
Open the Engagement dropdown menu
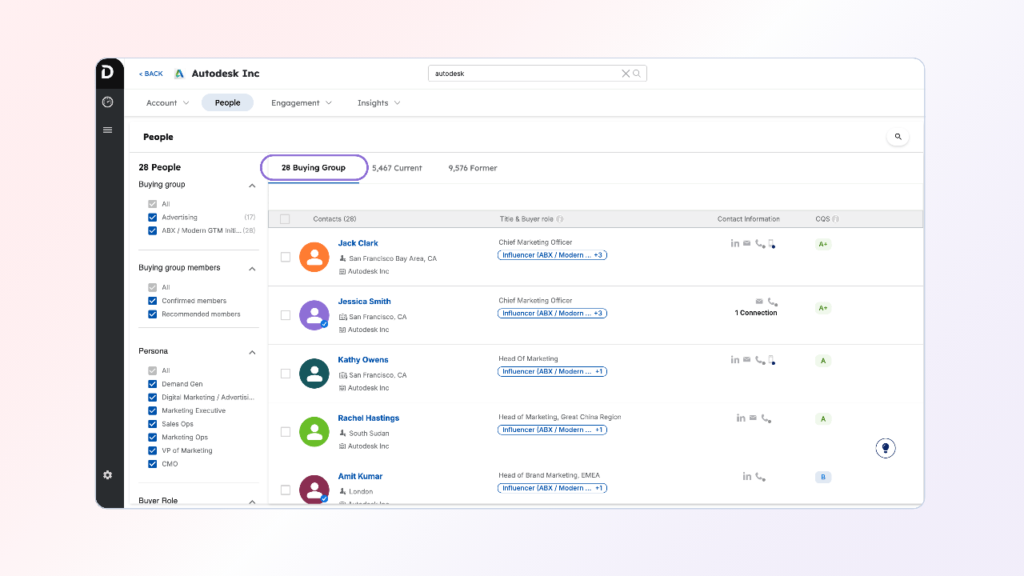pos(301,103)
